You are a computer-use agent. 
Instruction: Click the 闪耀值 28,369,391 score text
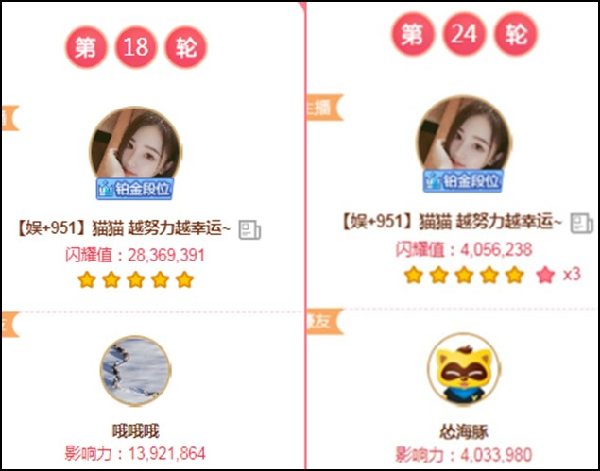[135, 255]
